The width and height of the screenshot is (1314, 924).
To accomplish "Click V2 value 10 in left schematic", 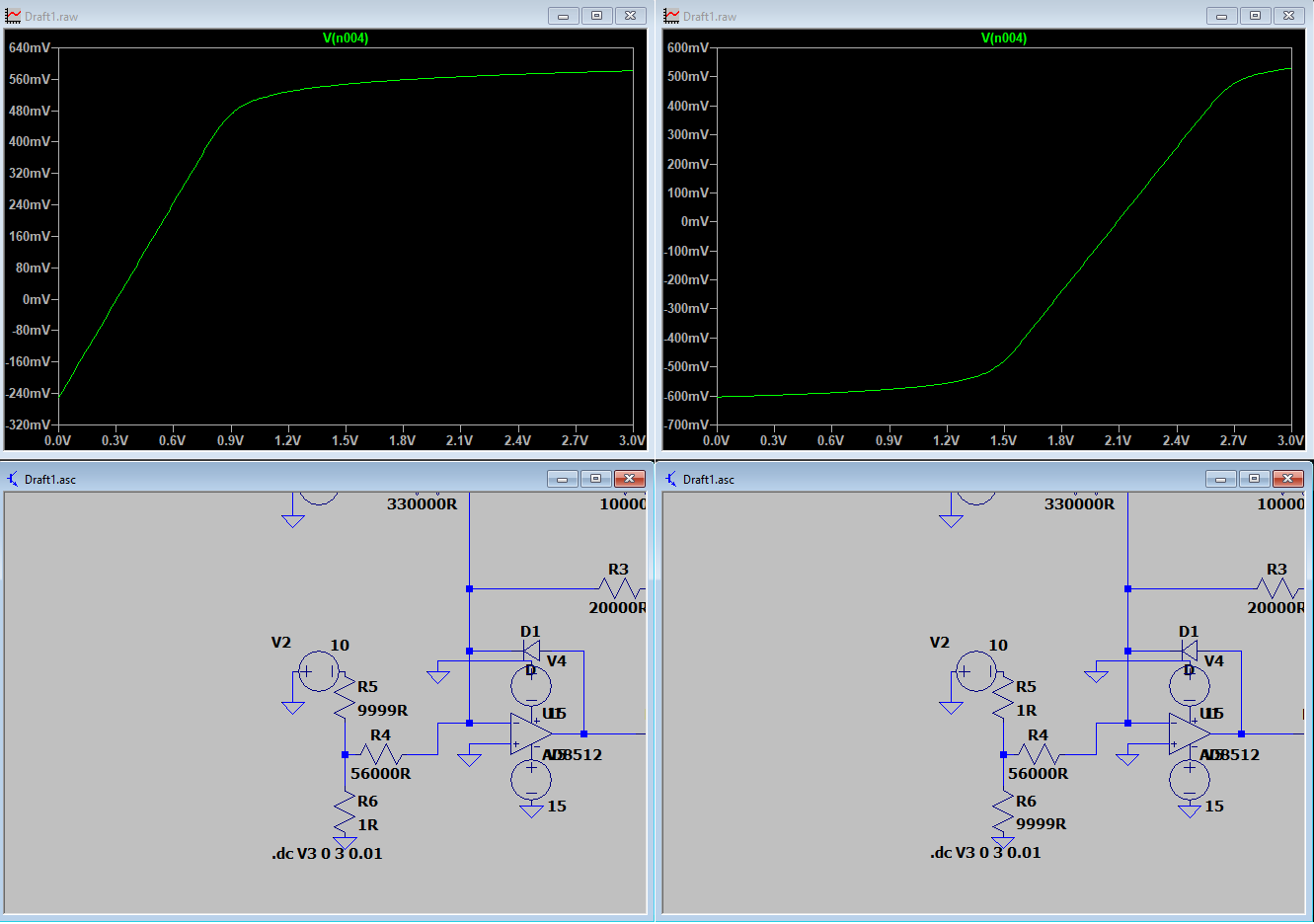I will [x=340, y=646].
